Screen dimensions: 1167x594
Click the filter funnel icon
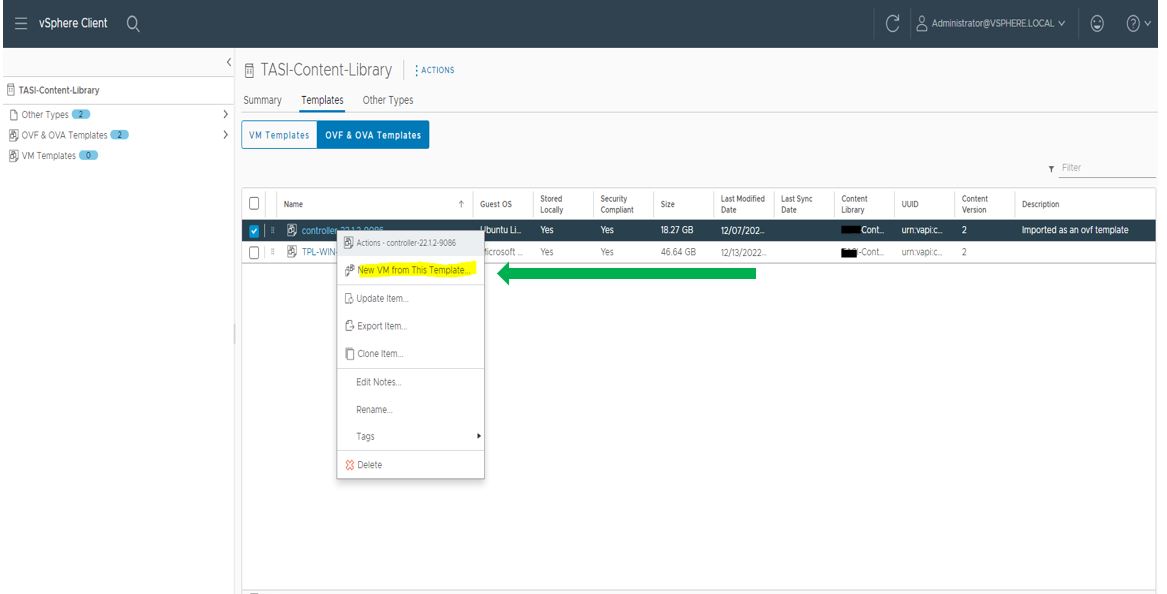[x=1051, y=170]
